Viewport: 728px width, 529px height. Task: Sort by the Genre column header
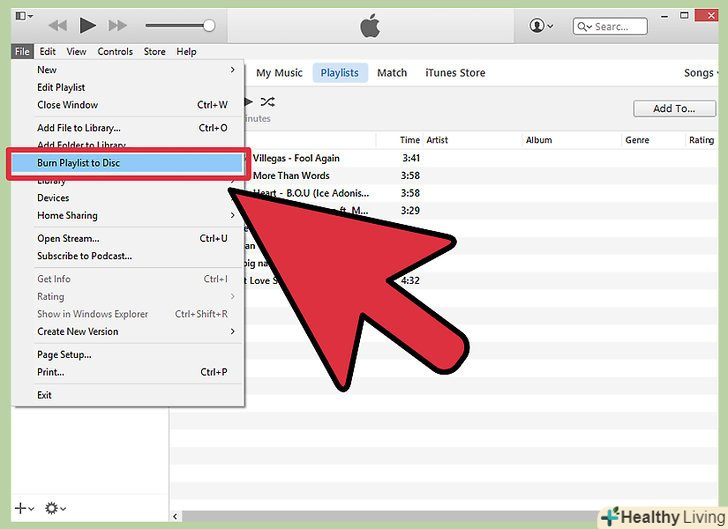pyautogui.click(x=653, y=140)
